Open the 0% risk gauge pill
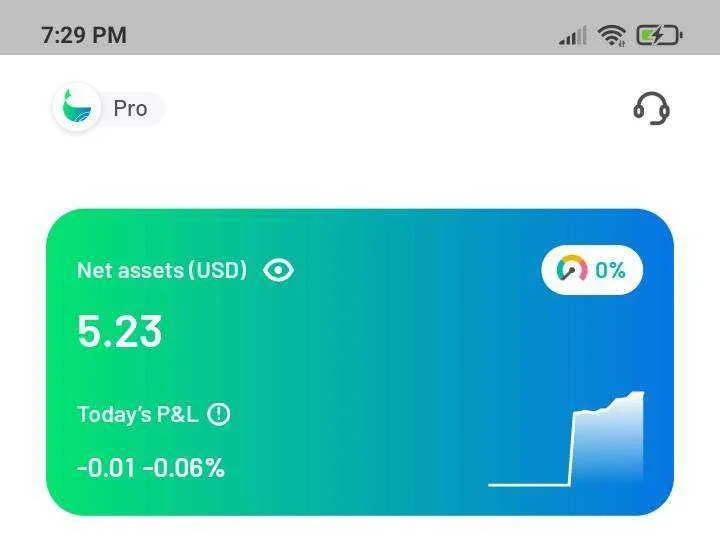 592,270
